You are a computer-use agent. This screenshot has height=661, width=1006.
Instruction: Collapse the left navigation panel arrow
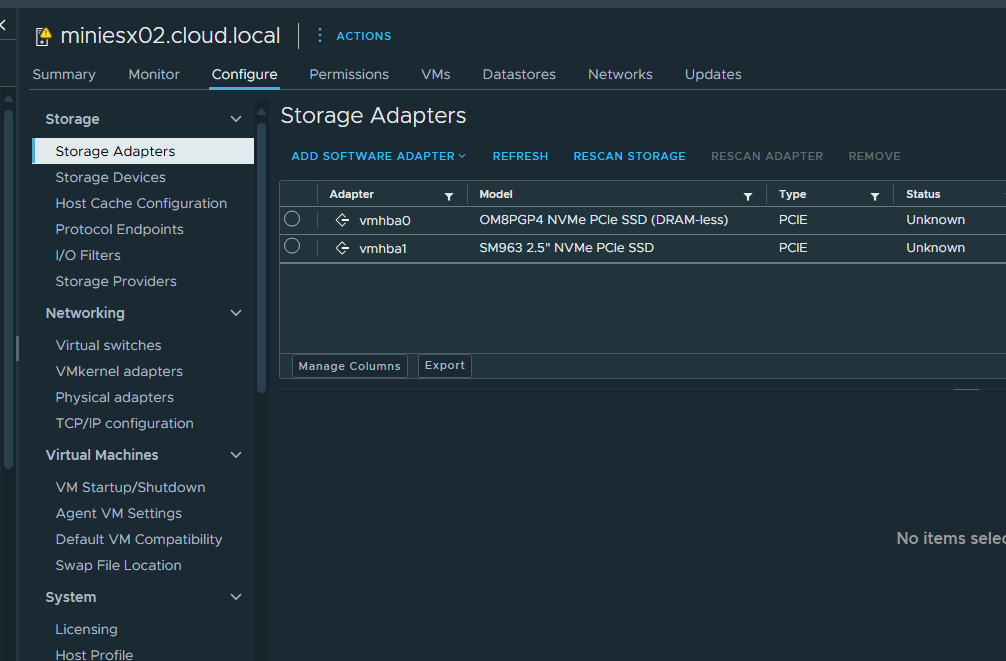click(x=3, y=24)
